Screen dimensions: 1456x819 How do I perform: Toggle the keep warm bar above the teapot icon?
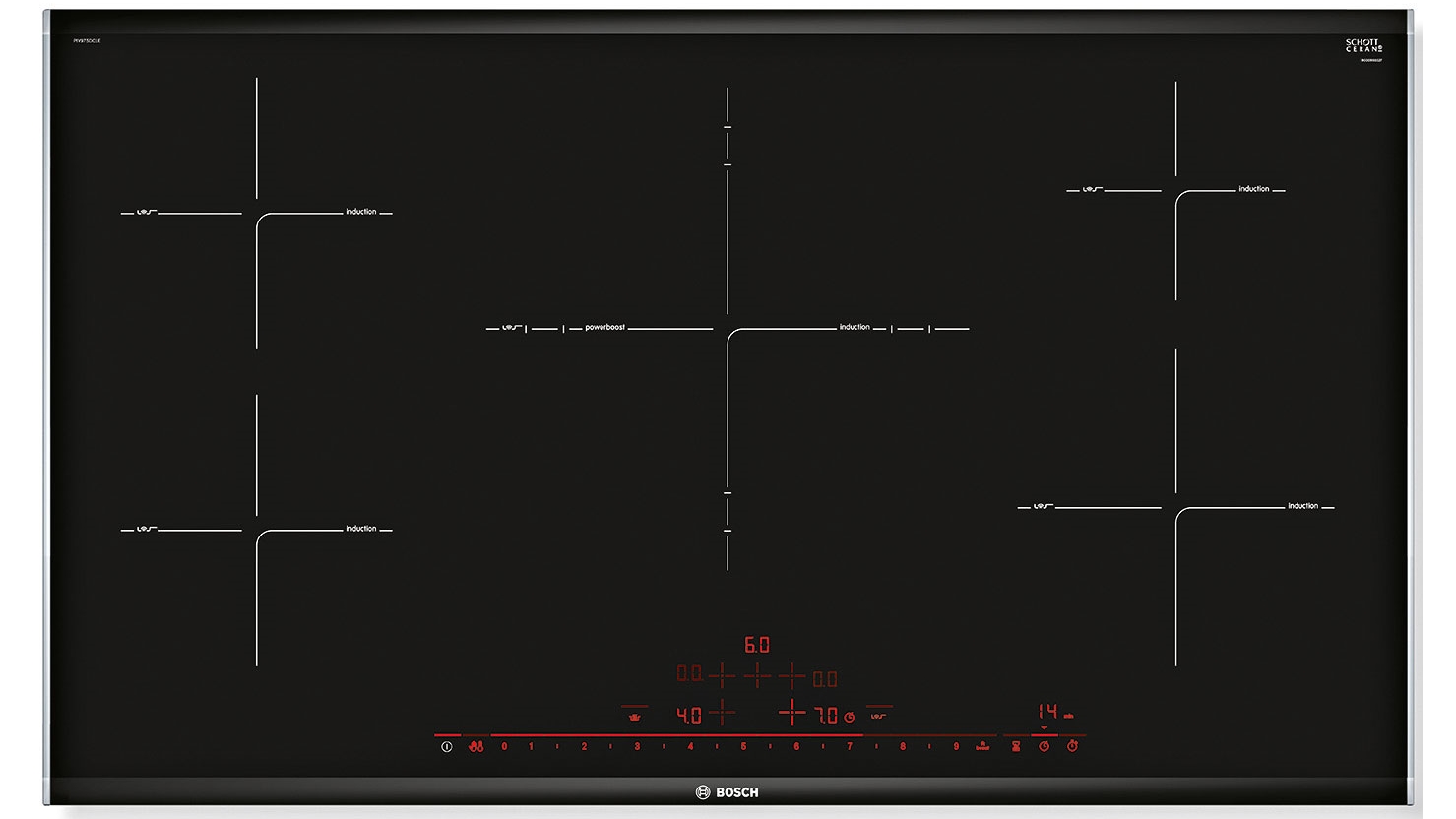636,704
